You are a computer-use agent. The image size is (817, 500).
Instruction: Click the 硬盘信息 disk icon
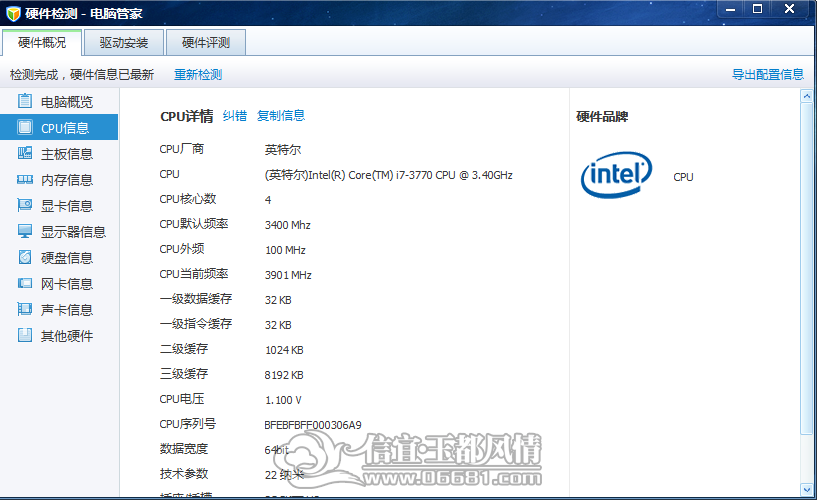24,257
